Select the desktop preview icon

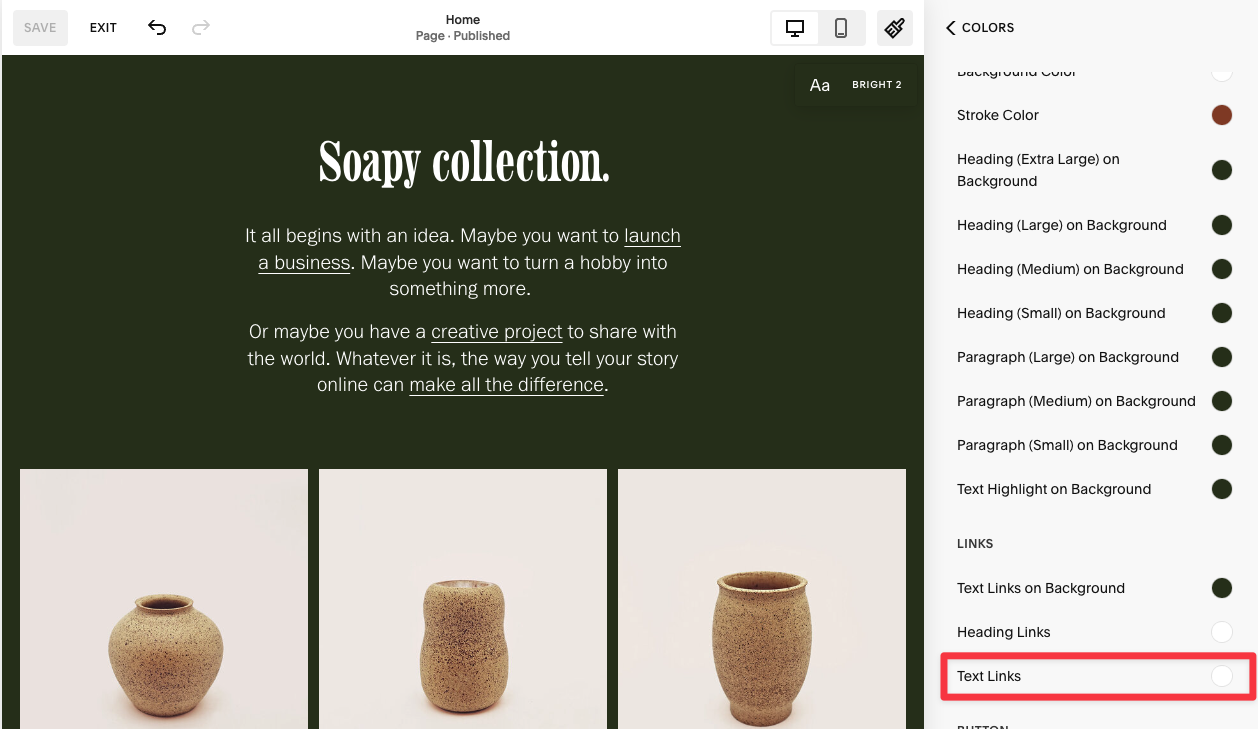(x=794, y=27)
